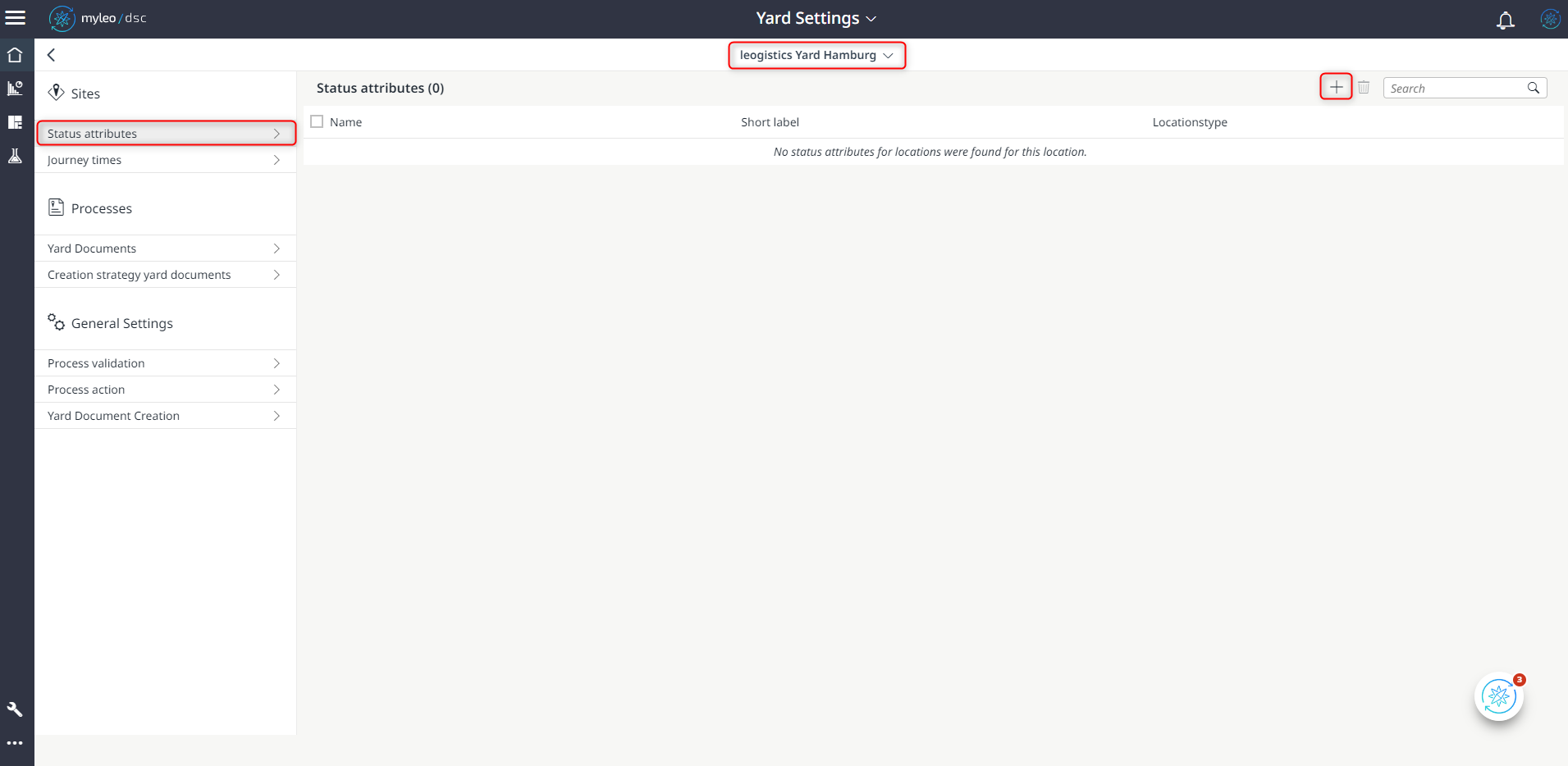Image resolution: width=1568 pixels, height=766 pixels.
Task: Open leogistics Yard Hamburg site selector
Action: (x=816, y=55)
